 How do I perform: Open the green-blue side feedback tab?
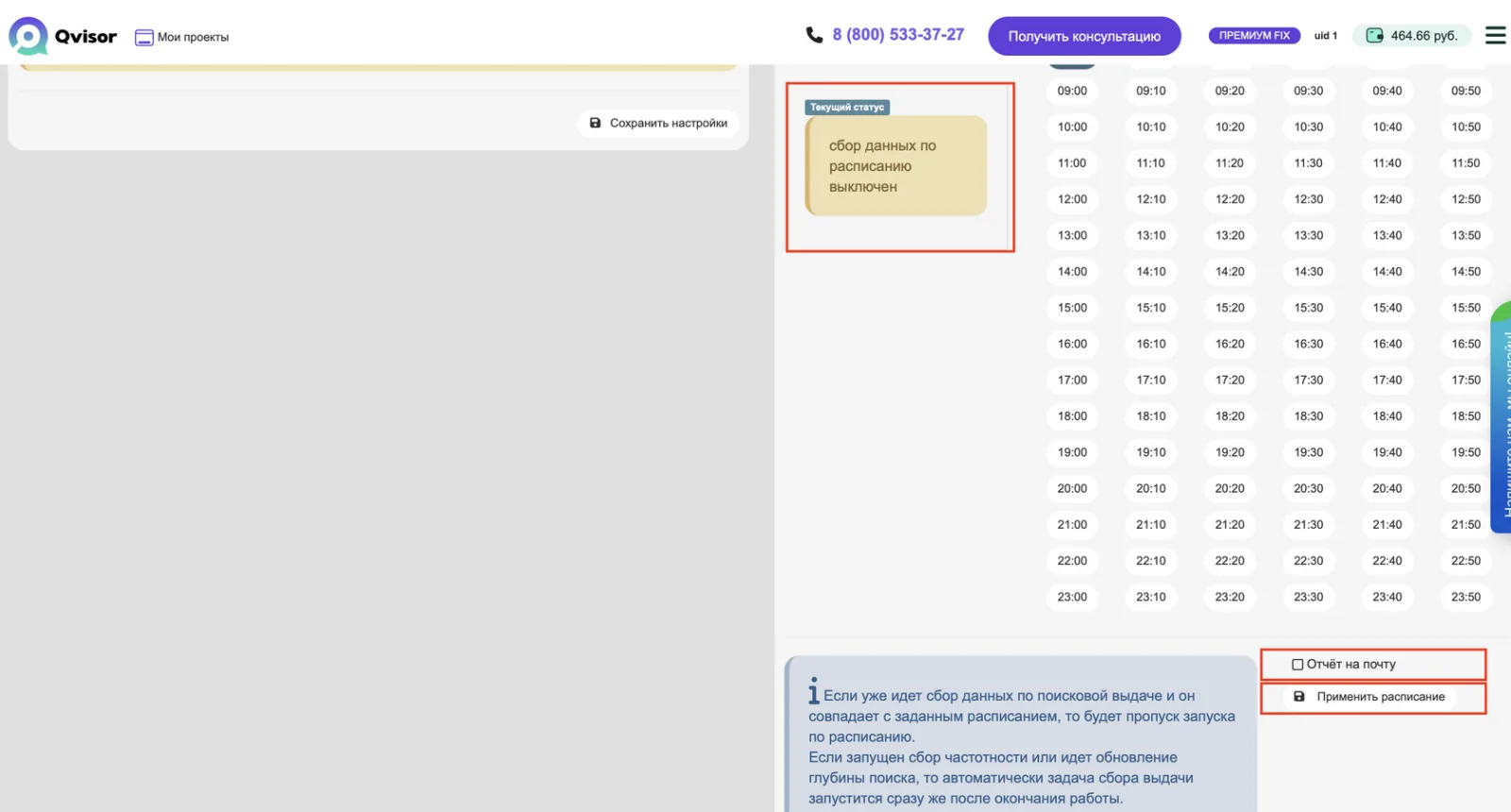click(x=1501, y=416)
